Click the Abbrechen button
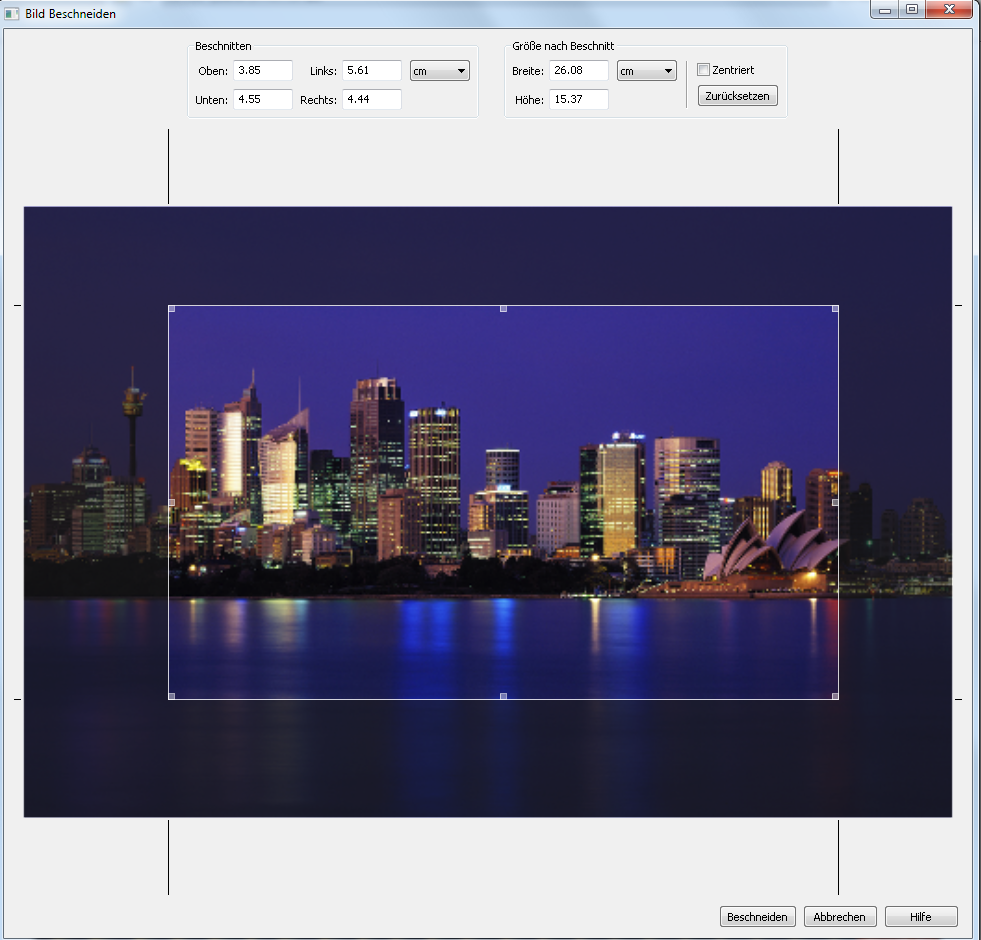This screenshot has width=981, height=940. point(840,916)
